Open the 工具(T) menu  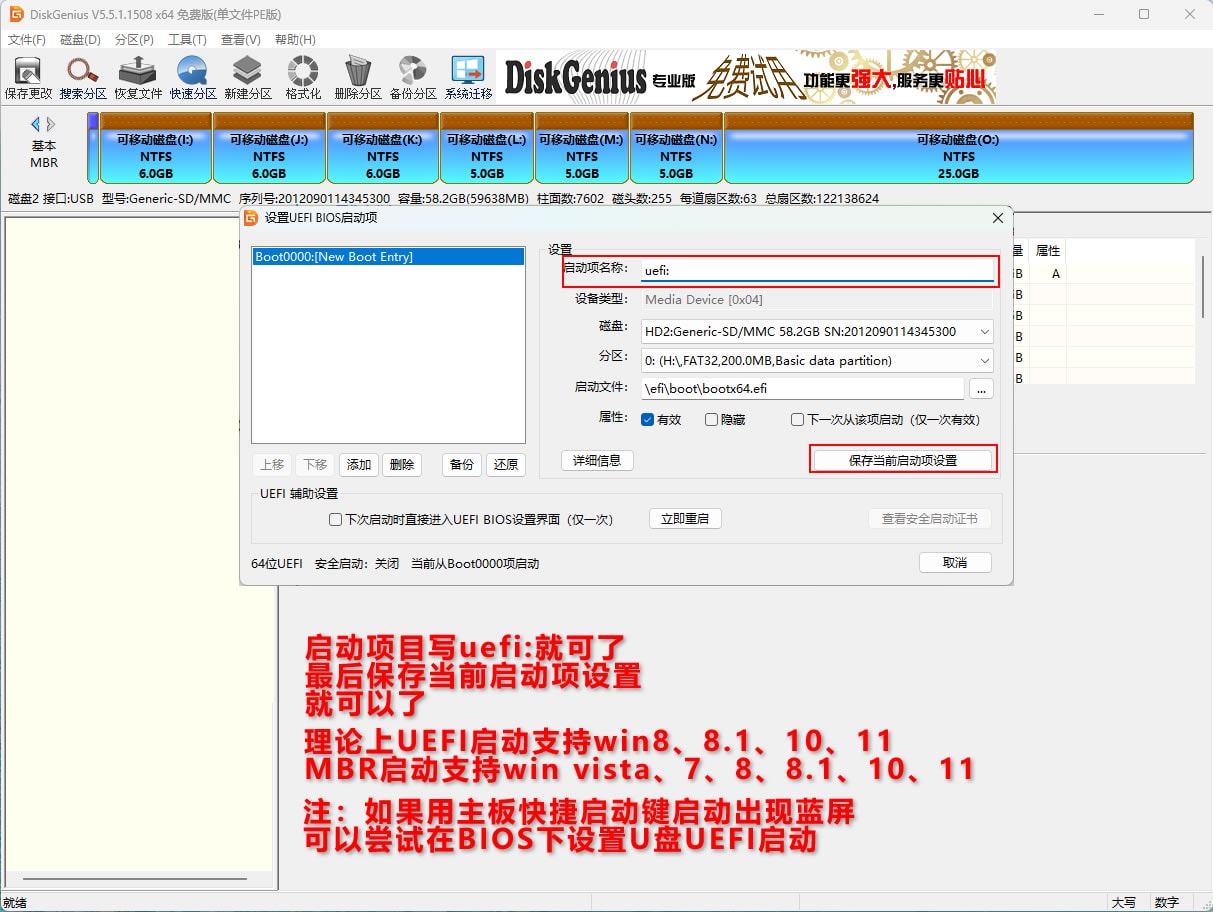[x=187, y=40]
